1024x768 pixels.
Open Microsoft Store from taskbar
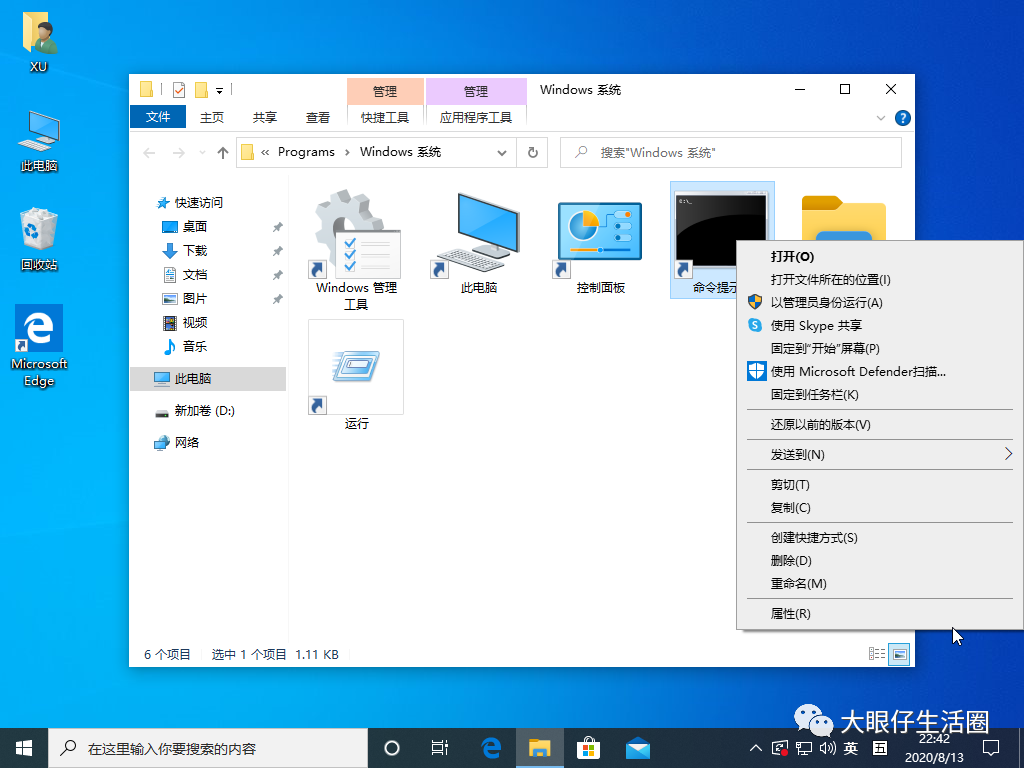[x=588, y=748]
